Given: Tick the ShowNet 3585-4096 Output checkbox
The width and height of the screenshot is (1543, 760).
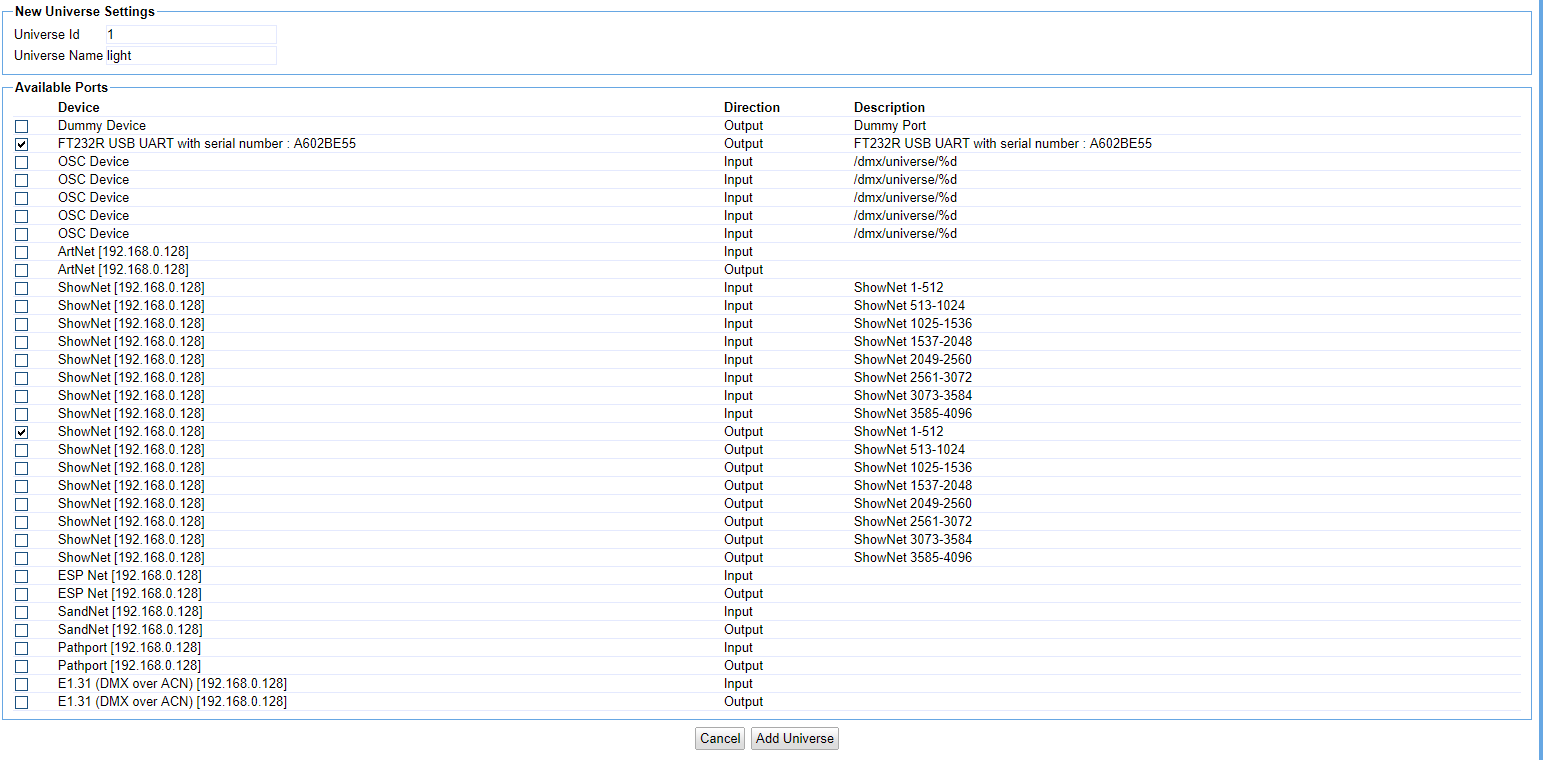Looking at the screenshot, I should pos(21,558).
